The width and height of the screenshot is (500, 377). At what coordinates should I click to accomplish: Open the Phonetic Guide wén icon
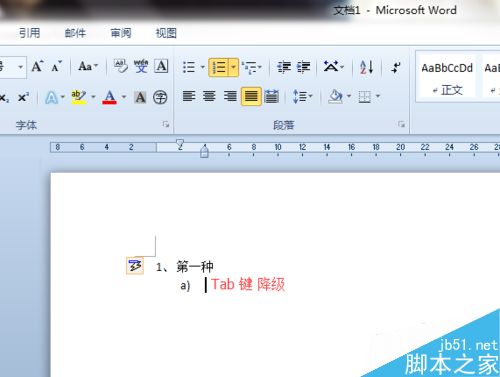[x=141, y=66]
